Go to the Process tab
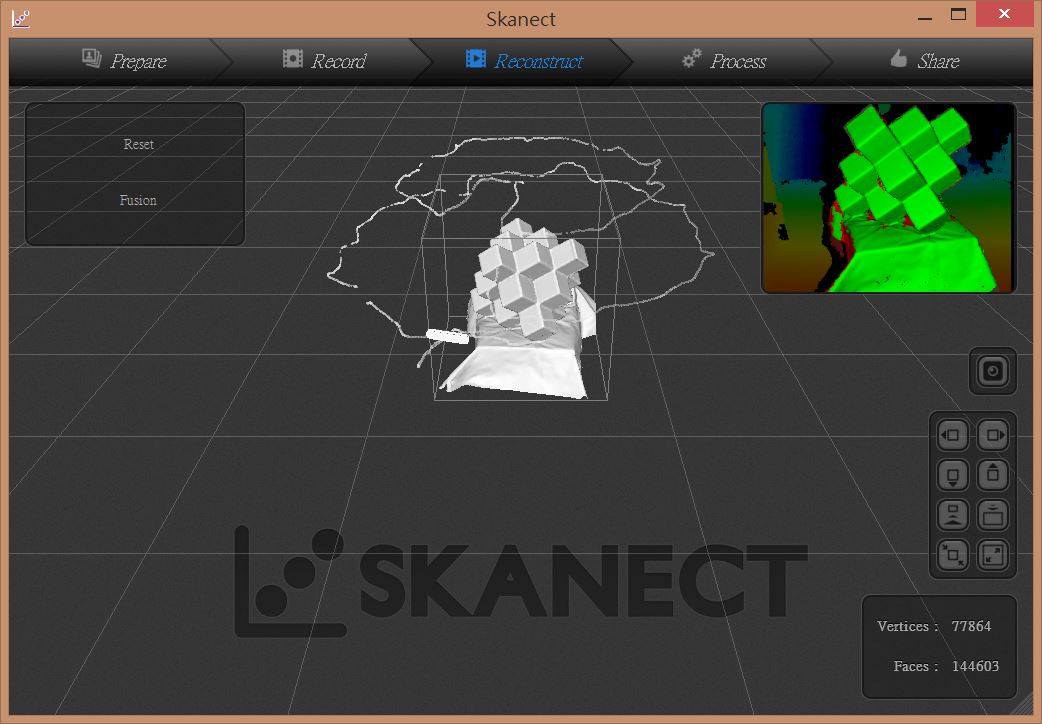 point(724,61)
